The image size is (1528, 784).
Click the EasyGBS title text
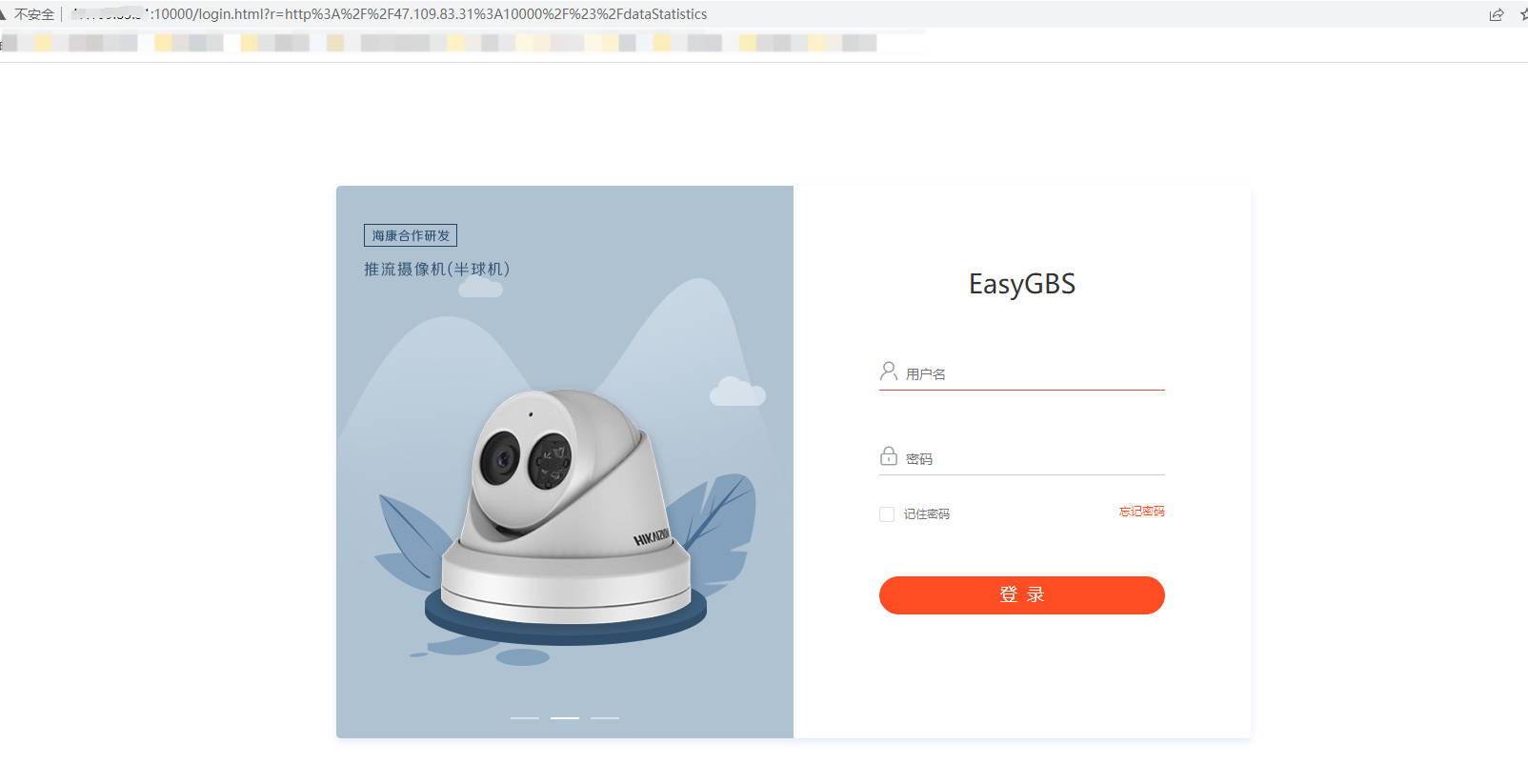(1022, 284)
